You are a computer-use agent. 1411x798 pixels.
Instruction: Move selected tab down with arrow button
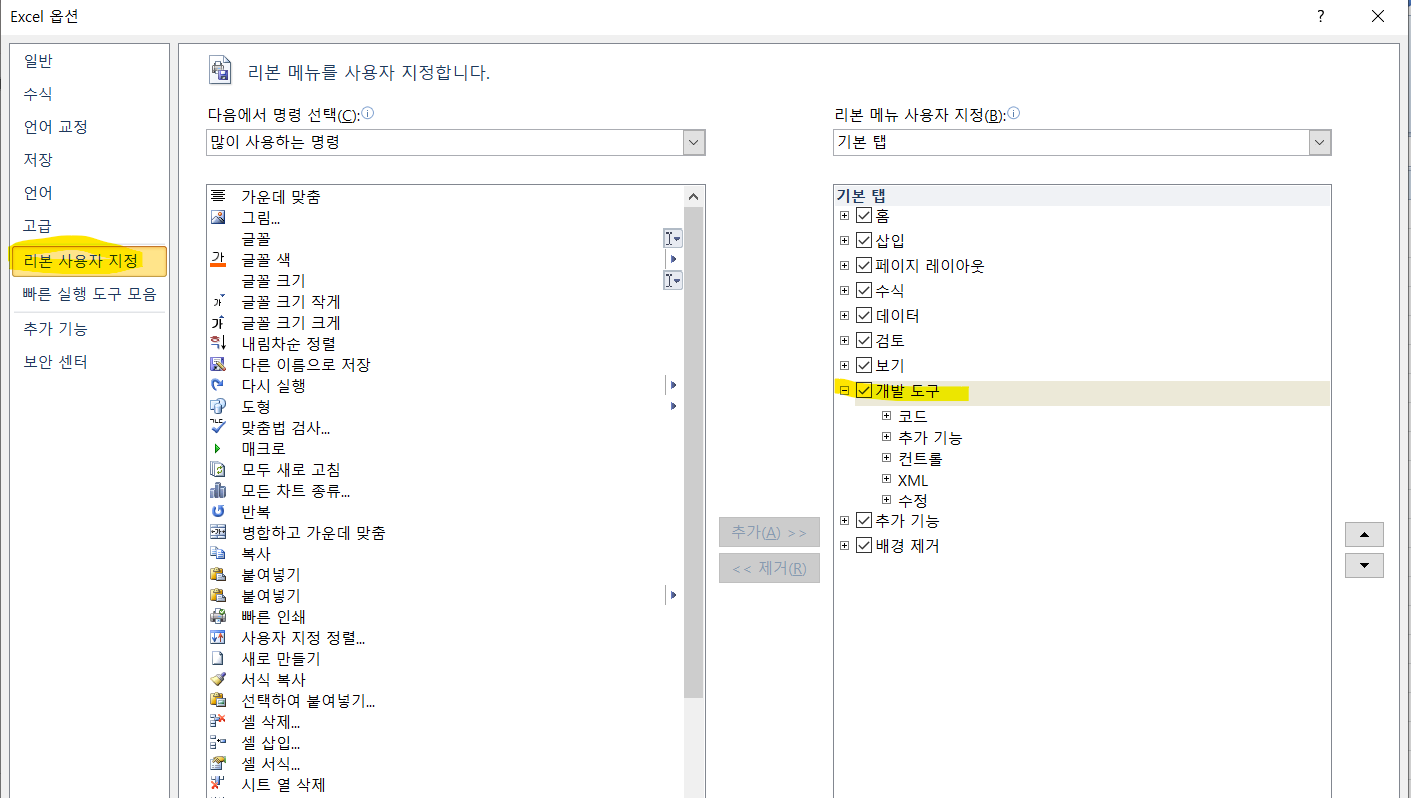[1365, 565]
